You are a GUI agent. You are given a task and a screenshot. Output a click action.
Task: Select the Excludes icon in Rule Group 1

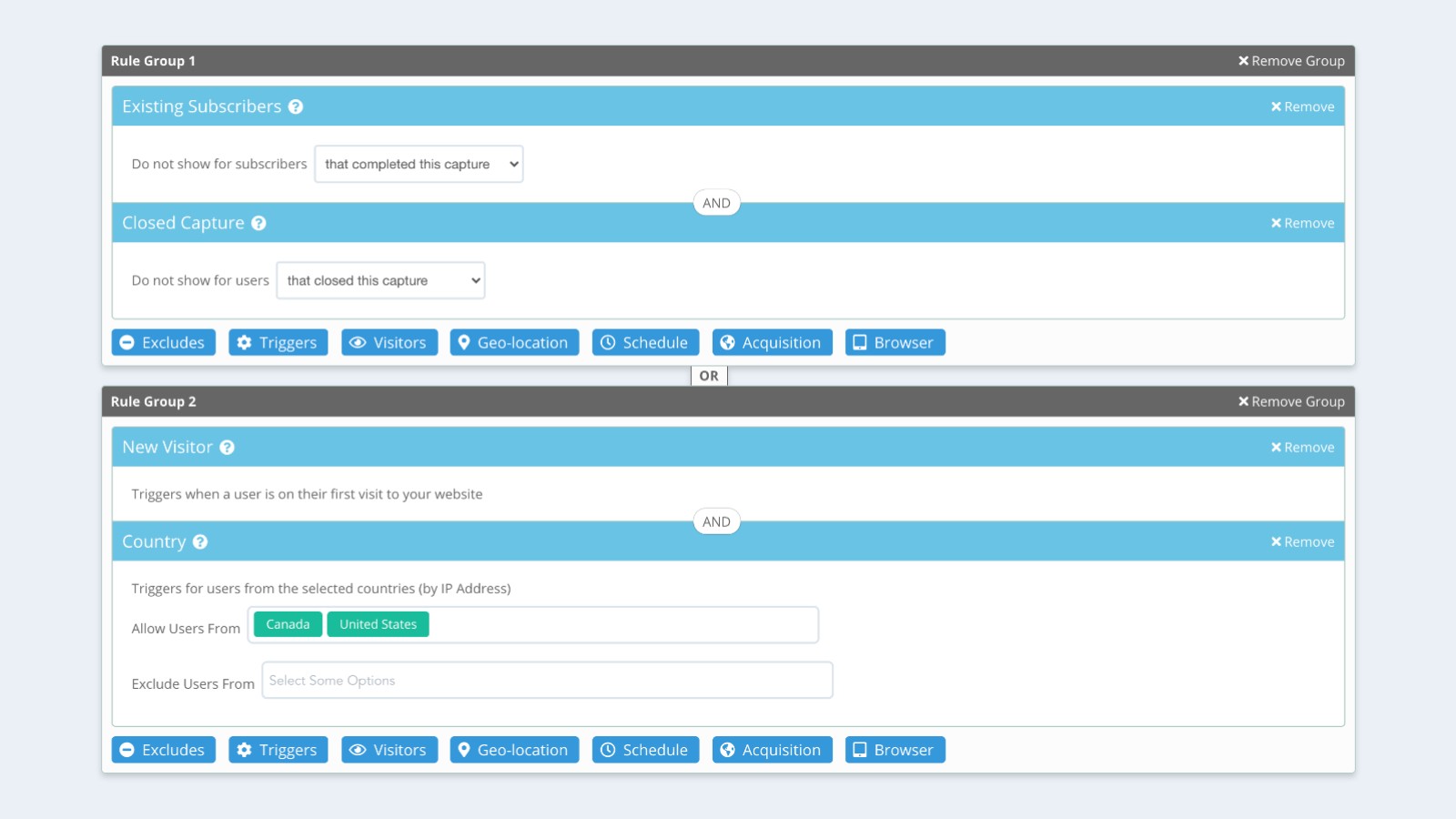126,342
